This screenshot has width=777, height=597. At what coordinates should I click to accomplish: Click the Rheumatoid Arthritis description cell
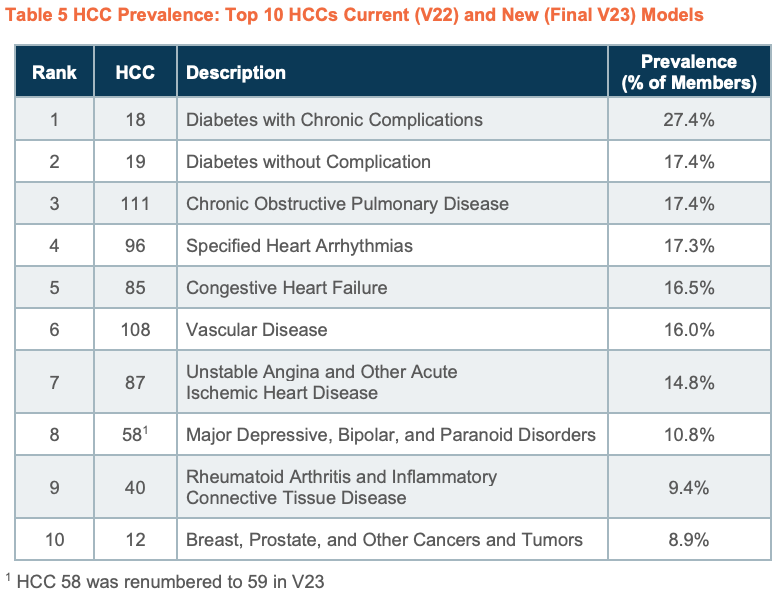click(341, 487)
